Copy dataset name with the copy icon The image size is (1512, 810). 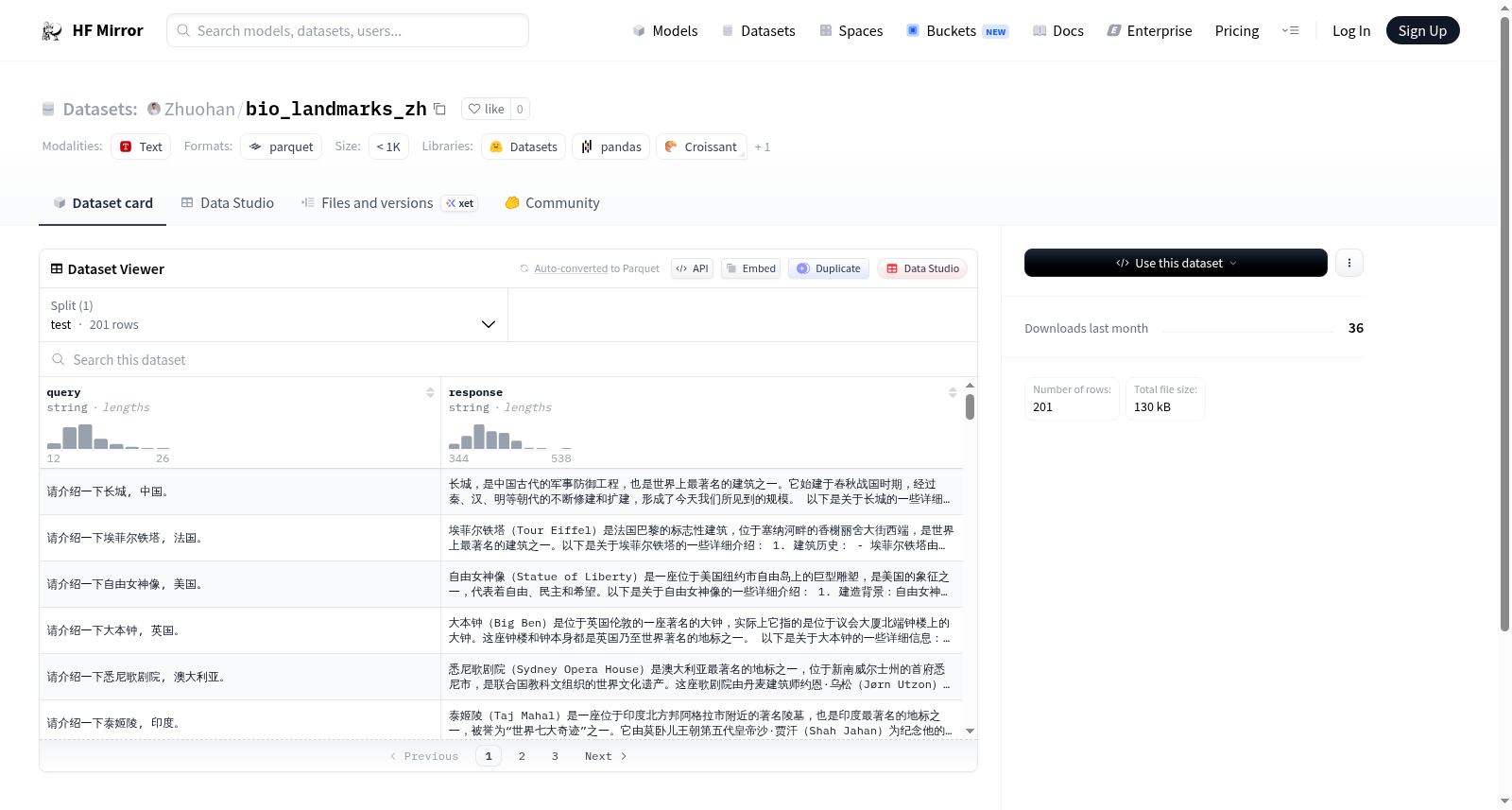pyautogui.click(x=439, y=109)
